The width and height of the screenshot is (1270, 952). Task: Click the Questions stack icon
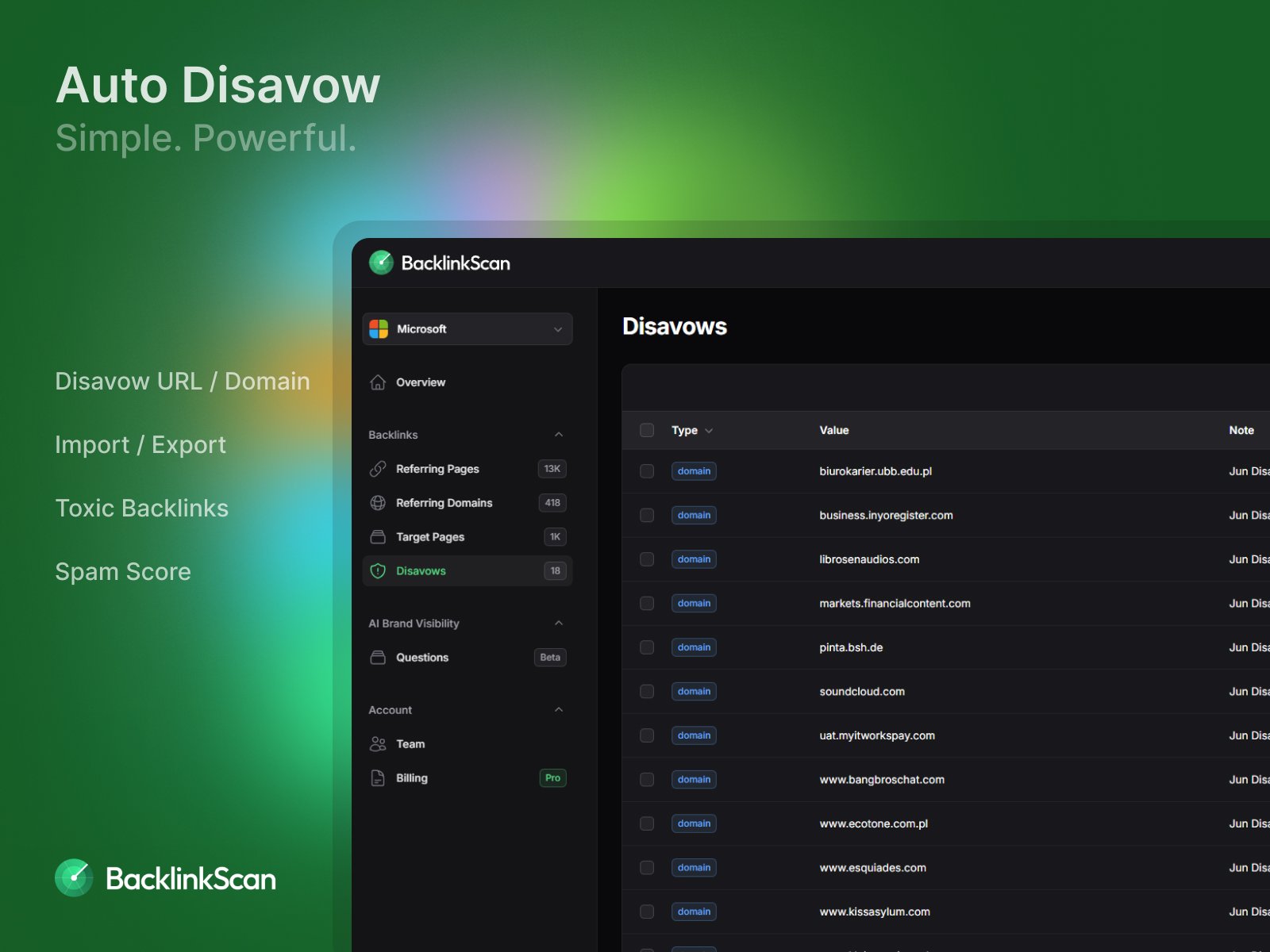tap(378, 658)
